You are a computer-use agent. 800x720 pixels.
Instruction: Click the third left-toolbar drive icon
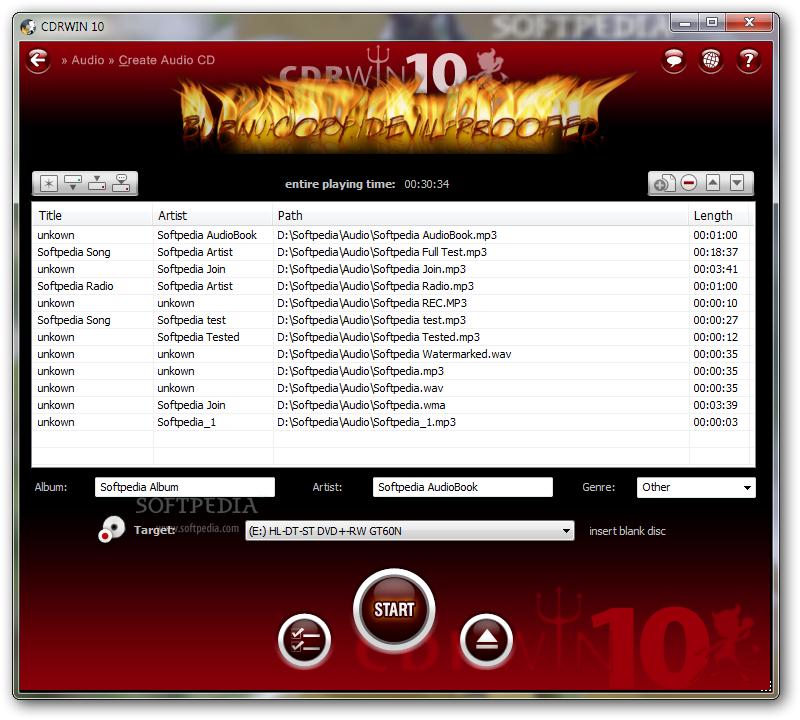coord(97,183)
